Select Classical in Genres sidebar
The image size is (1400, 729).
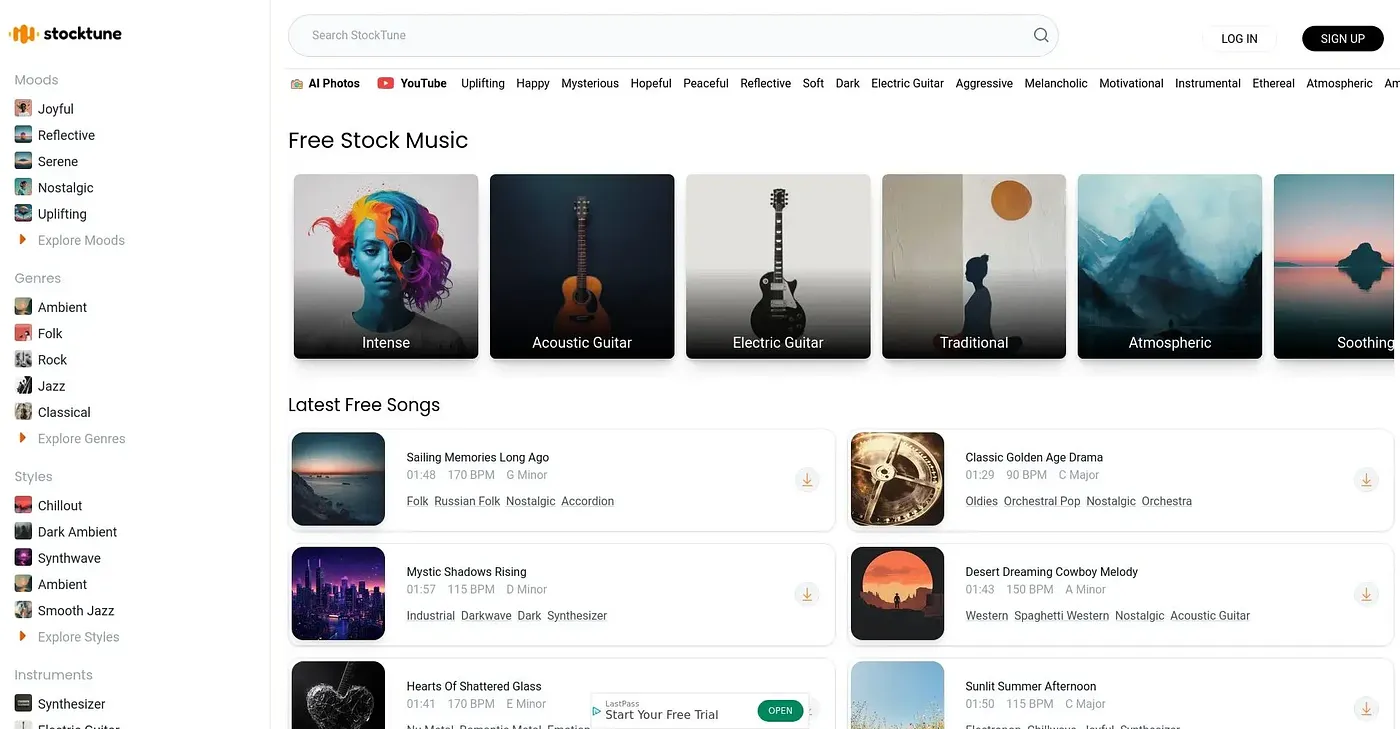pos(64,412)
